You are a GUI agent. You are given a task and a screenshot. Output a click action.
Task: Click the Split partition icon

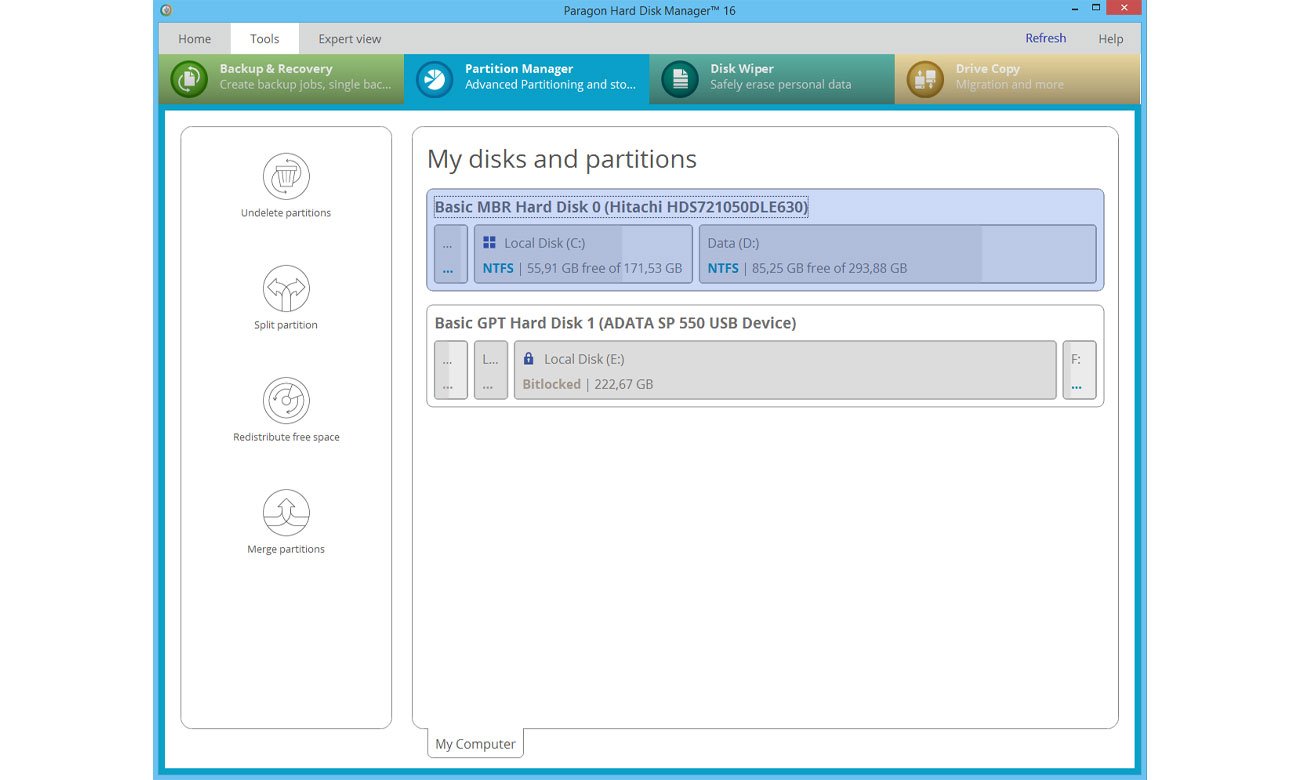click(x=286, y=289)
